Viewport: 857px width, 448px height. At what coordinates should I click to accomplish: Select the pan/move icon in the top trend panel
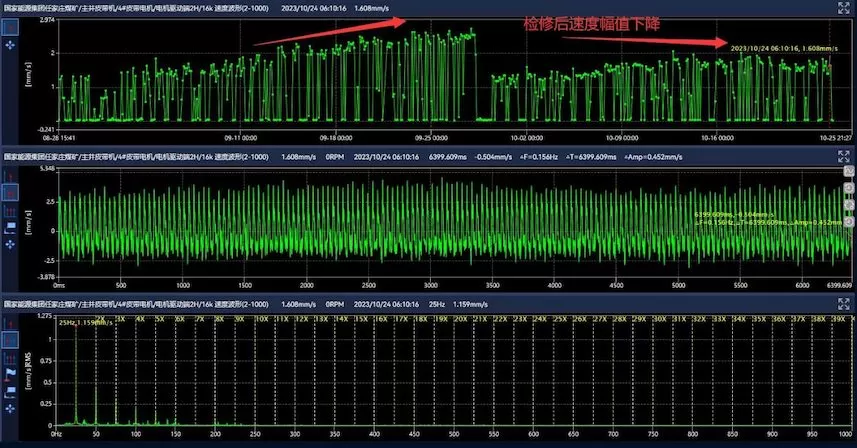pyautogui.click(x=11, y=46)
